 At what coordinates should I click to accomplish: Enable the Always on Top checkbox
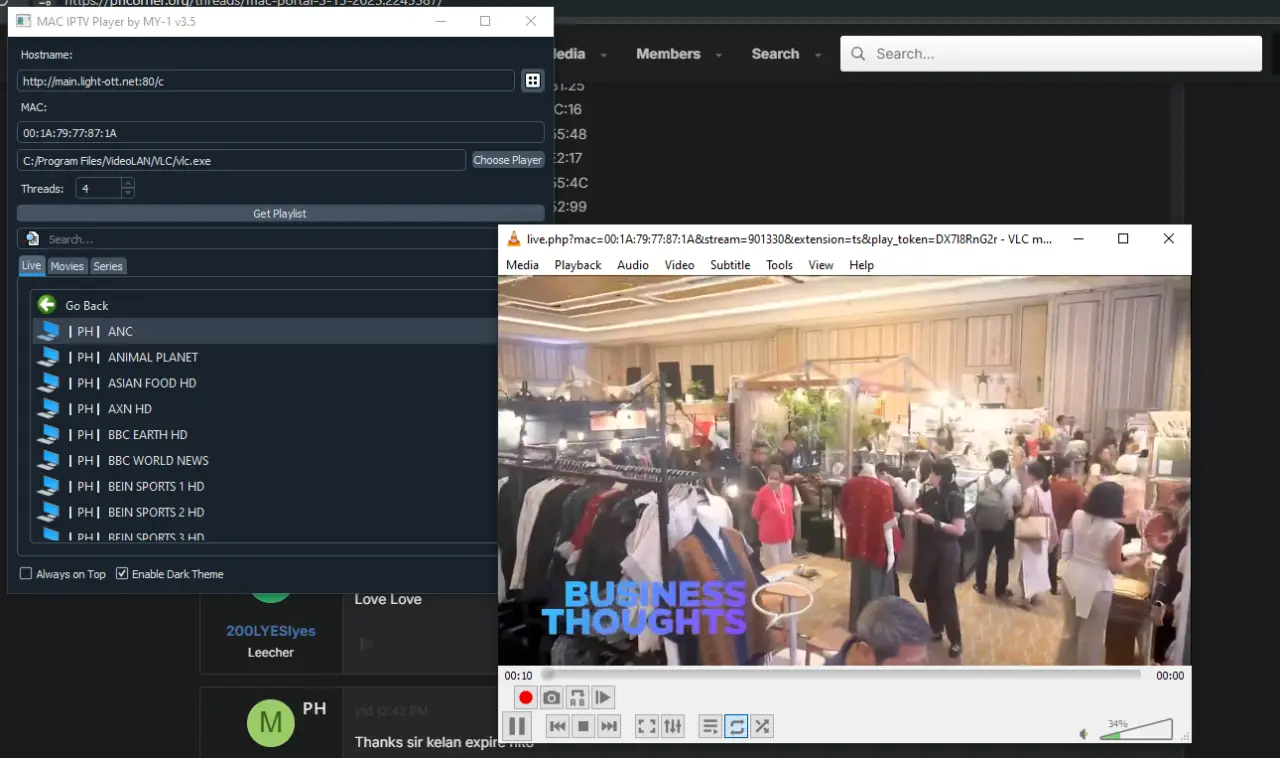point(26,574)
